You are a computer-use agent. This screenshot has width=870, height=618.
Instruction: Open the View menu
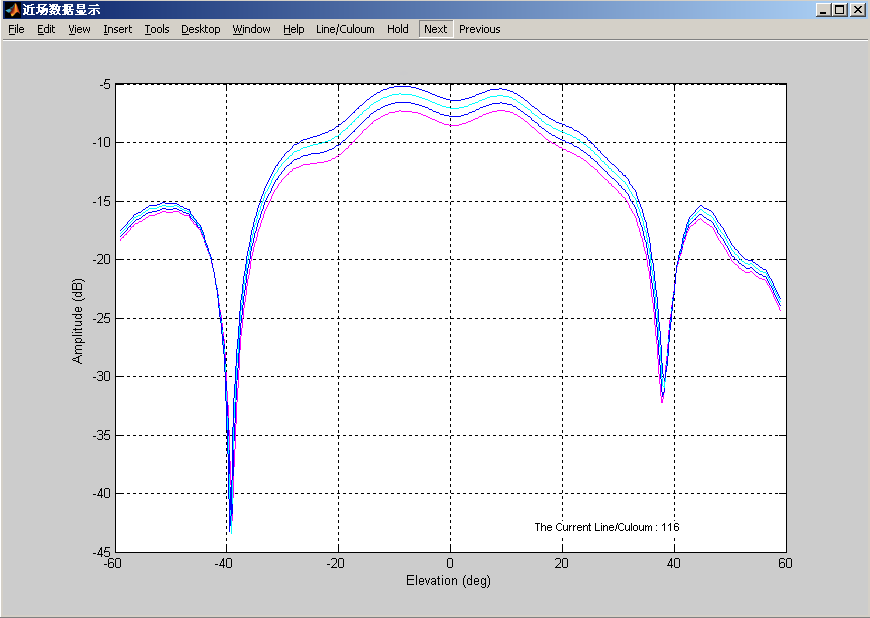(79, 29)
